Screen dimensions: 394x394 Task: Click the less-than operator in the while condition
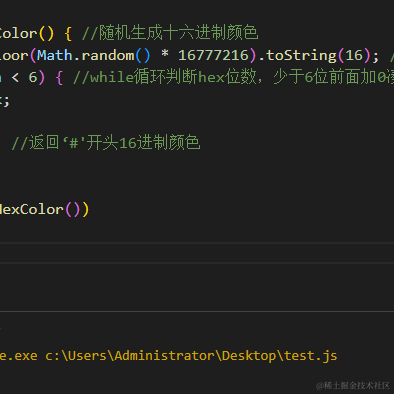(x=15, y=78)
